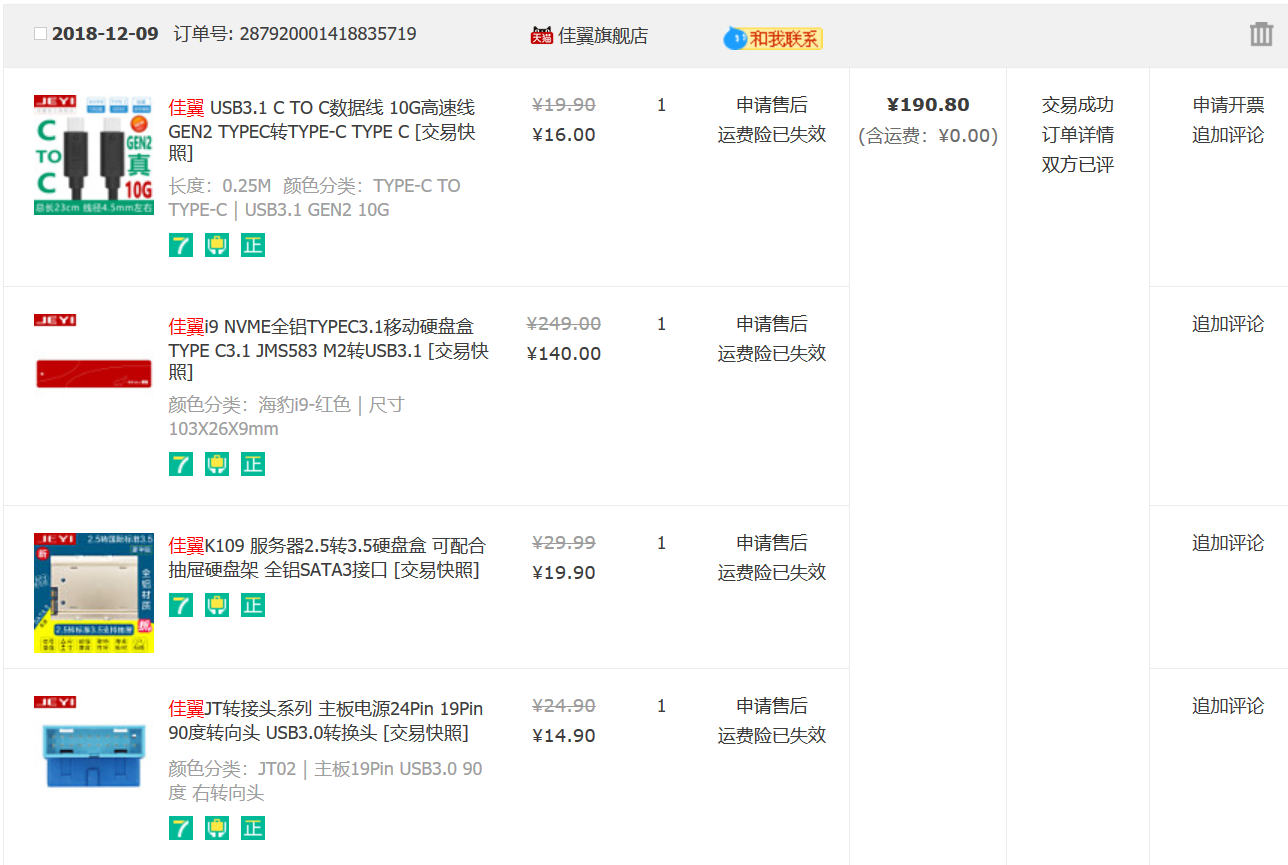
Task: Click 运费险已失效 in the JT adapter row
Action: pos(772,735)
